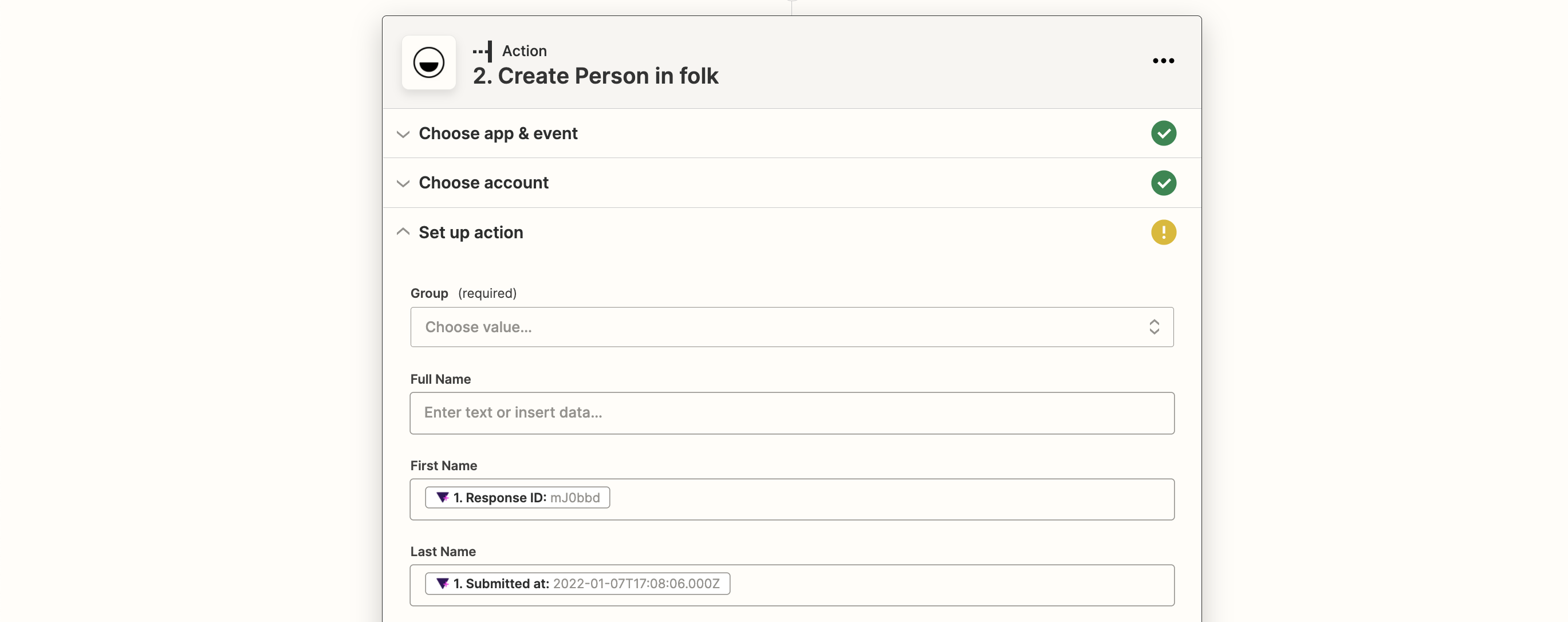Select the Response ID data pill
Viewport: 1568px width, 622px height.
[x=517, y=498]
